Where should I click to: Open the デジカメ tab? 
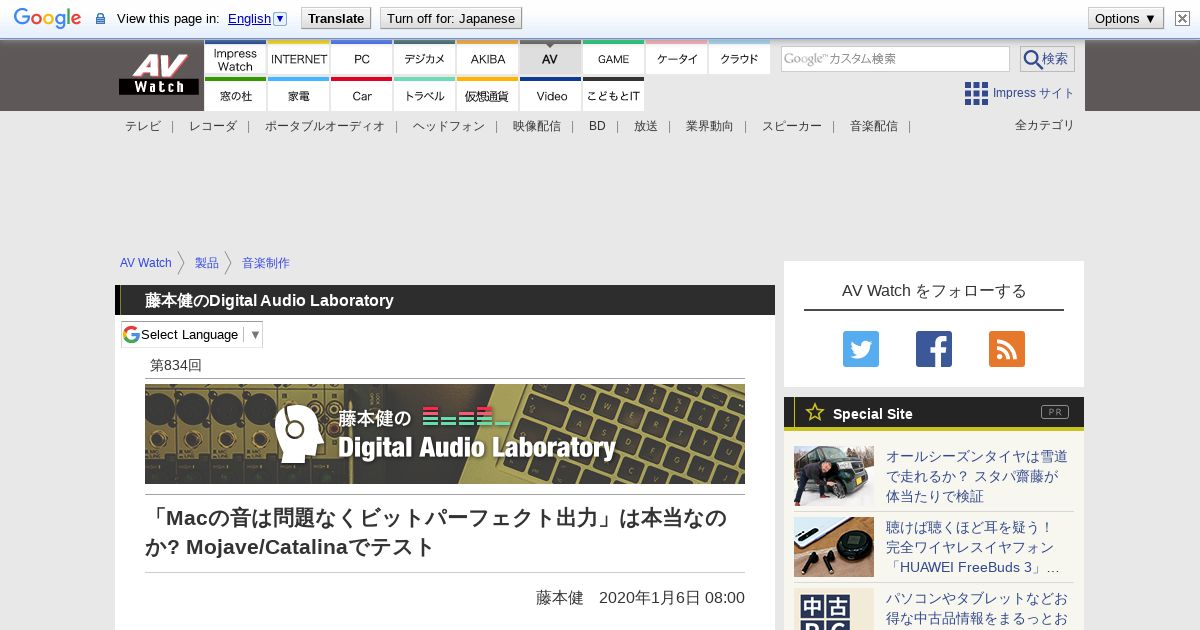424,59
